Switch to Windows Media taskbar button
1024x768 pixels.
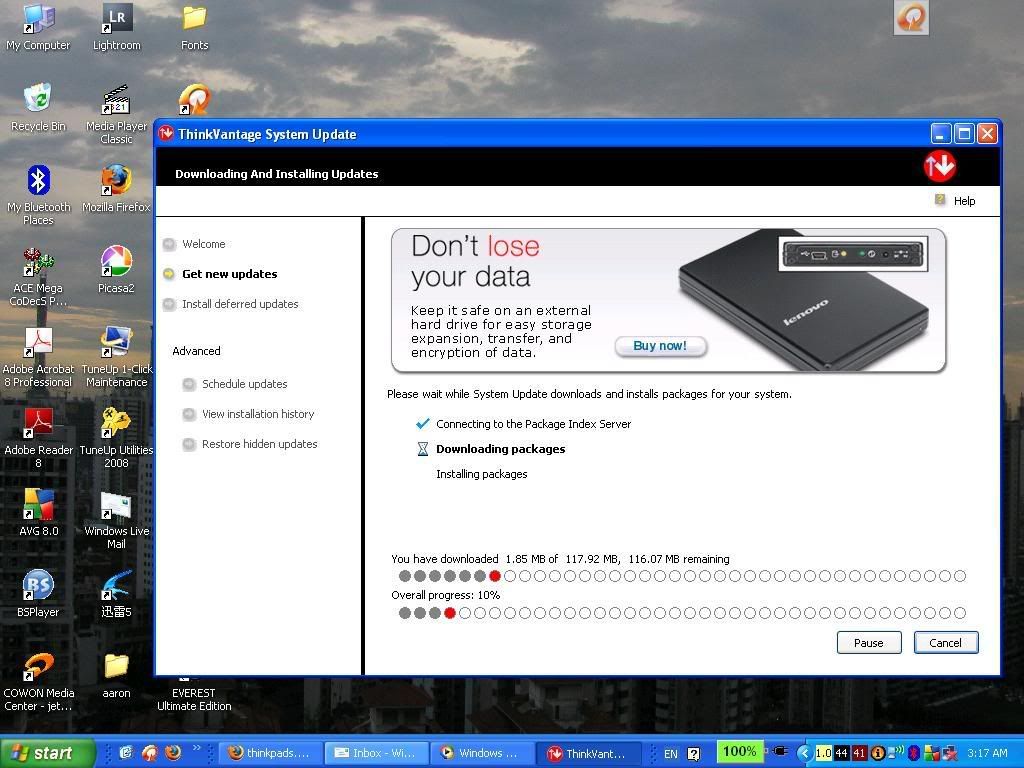(x=481, y=753)
